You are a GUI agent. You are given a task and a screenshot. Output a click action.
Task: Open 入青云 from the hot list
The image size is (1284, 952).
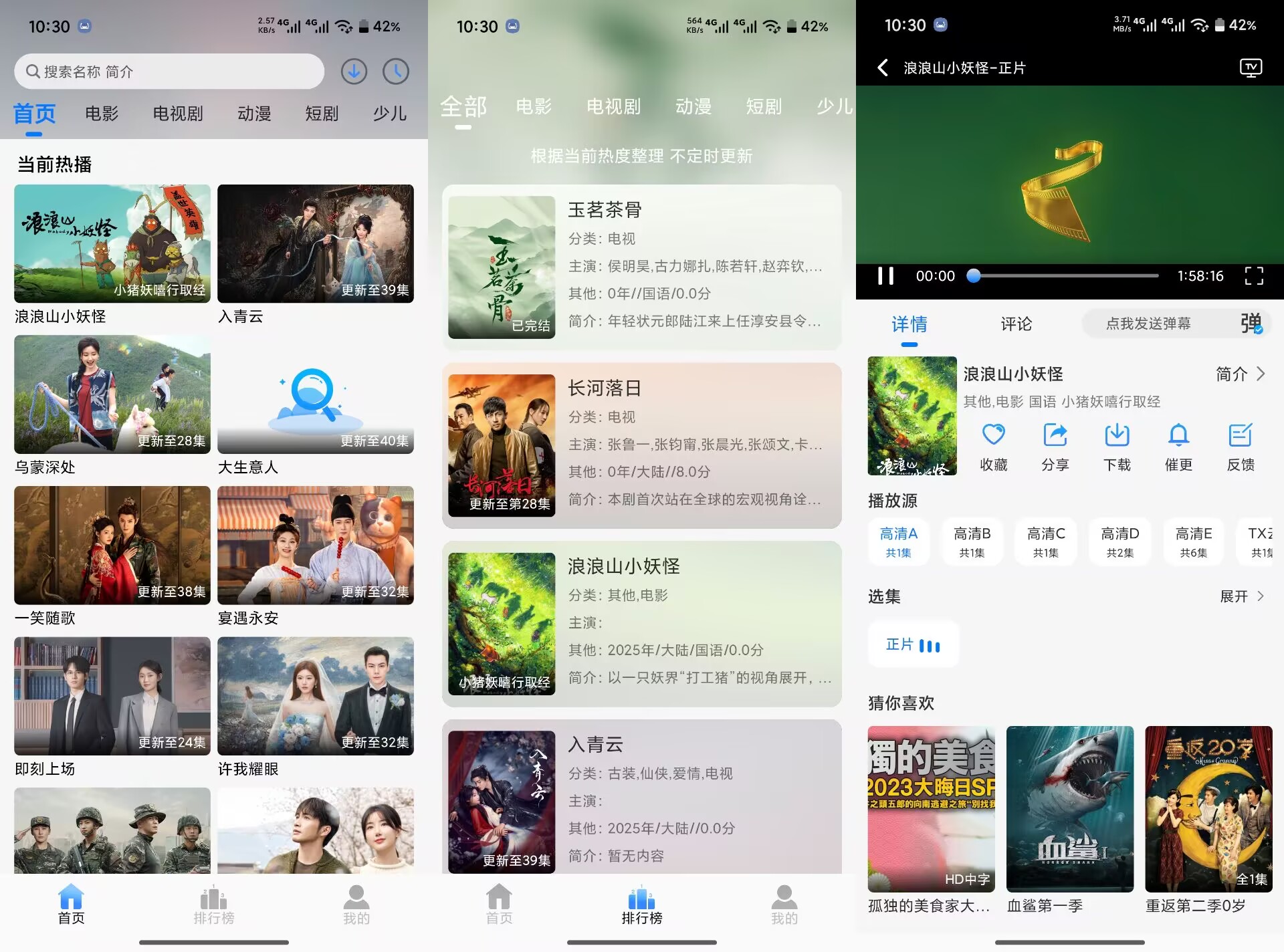(316, 243)
